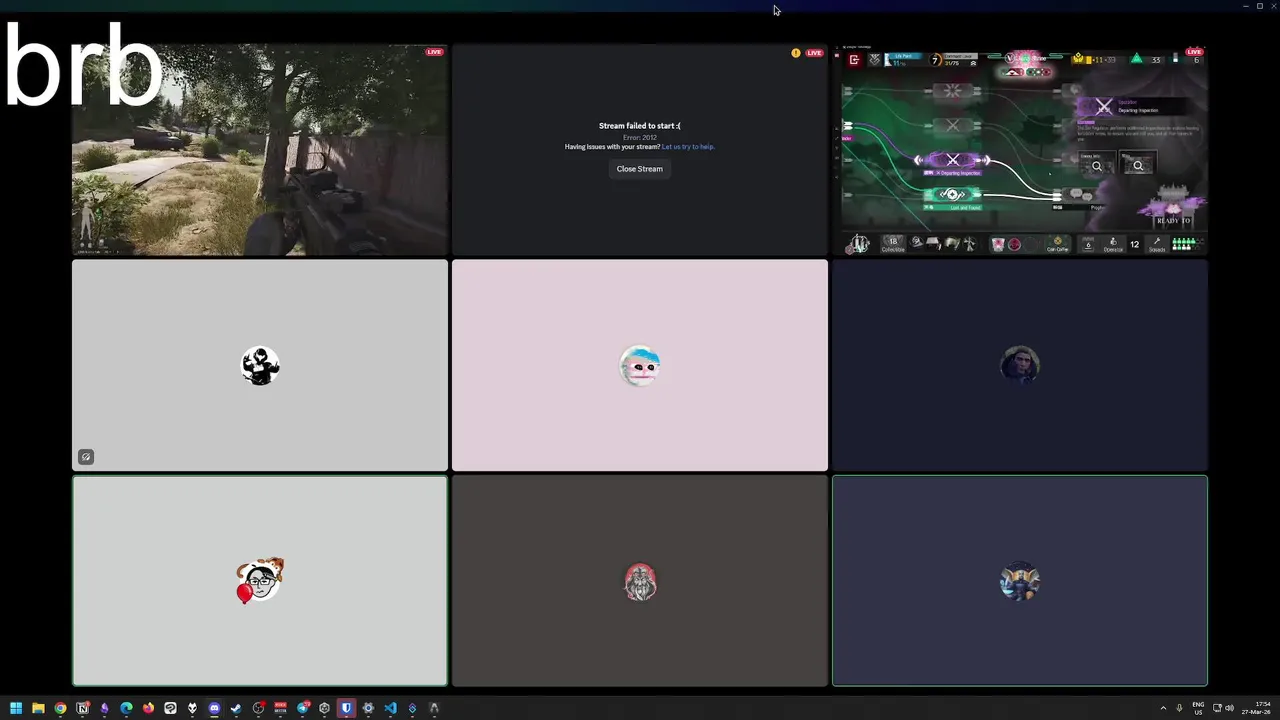Select the pink tile with blue-haired avatar
Viewport: 1280px width, 720px height.
pyautogui.click(x=640, y=365)
